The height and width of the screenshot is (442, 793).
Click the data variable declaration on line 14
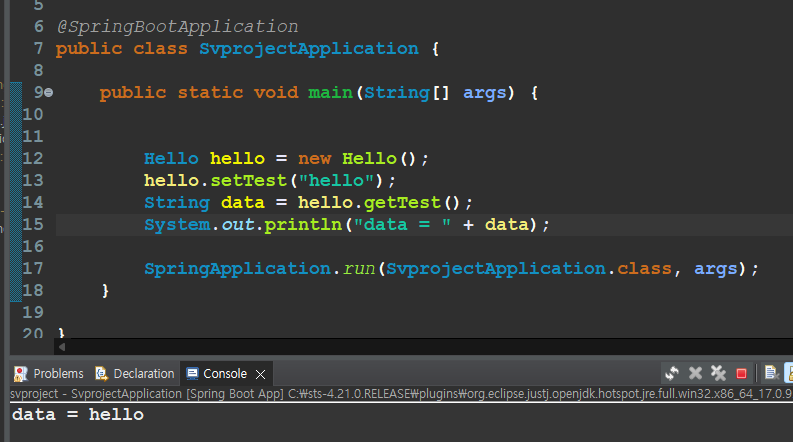[x=243, y=203]
